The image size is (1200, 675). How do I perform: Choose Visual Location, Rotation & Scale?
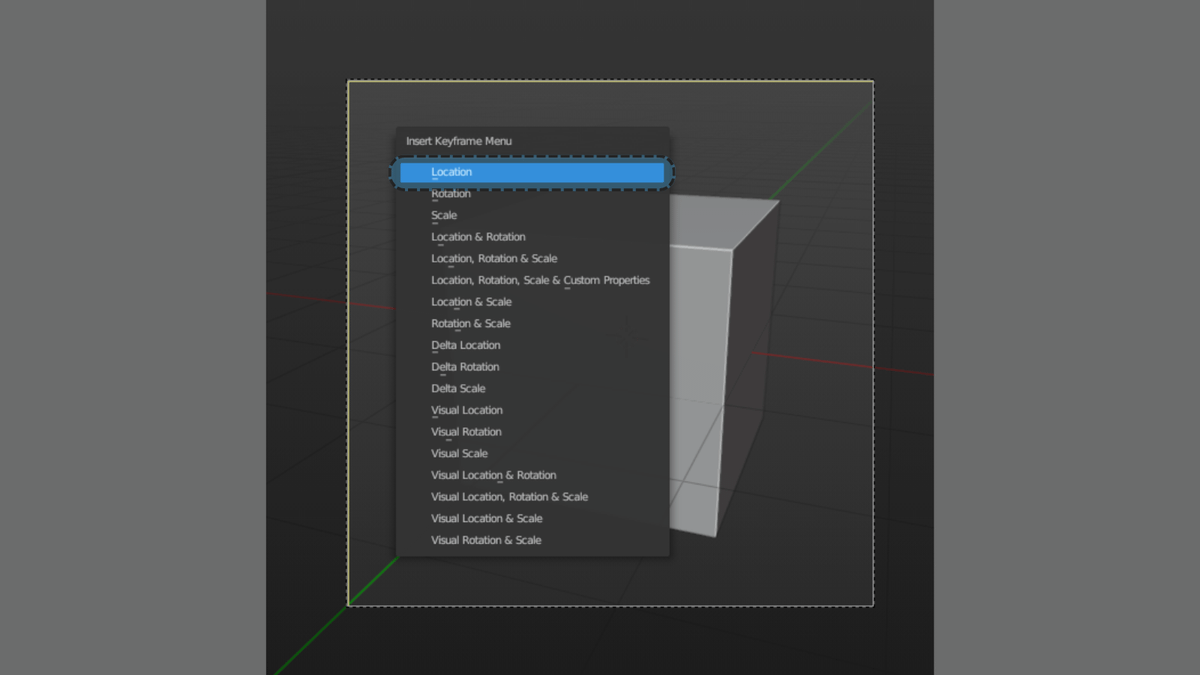[x=509, y=497]
